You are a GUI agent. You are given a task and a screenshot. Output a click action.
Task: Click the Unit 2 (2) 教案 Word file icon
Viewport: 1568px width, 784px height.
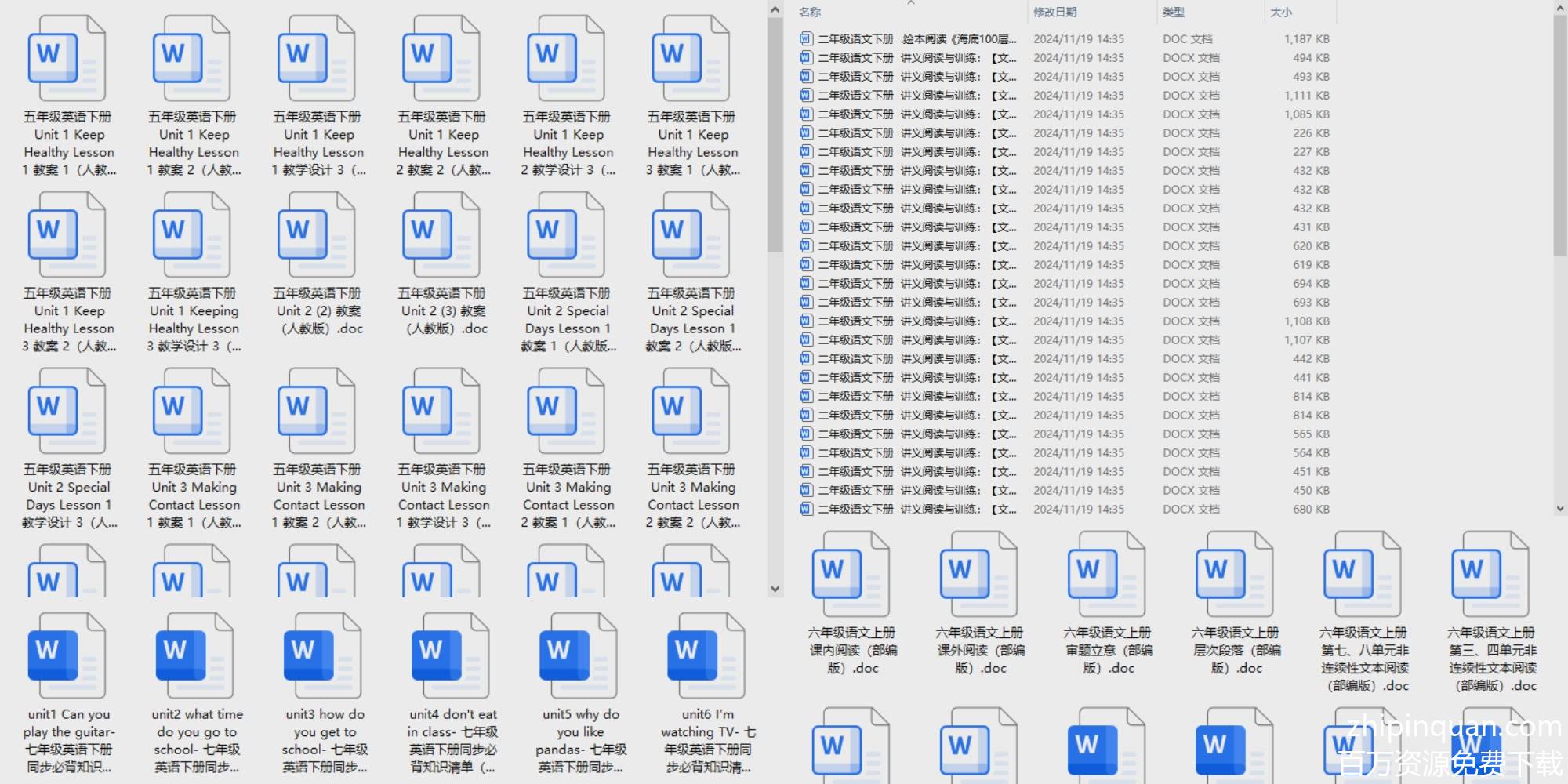[x=317, y=235]
